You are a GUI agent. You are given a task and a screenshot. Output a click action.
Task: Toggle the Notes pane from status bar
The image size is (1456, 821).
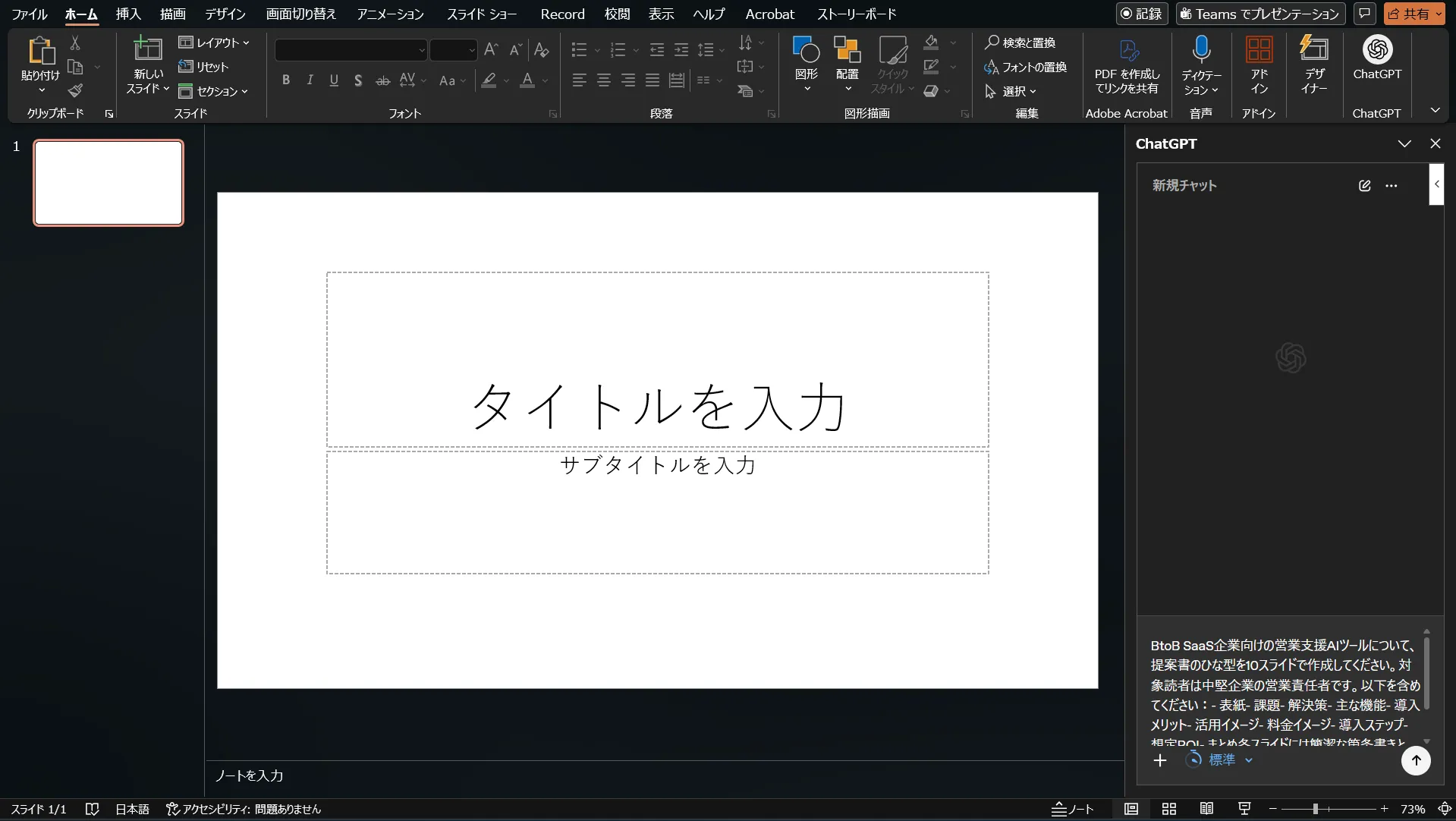click(x=1072, y=809)
